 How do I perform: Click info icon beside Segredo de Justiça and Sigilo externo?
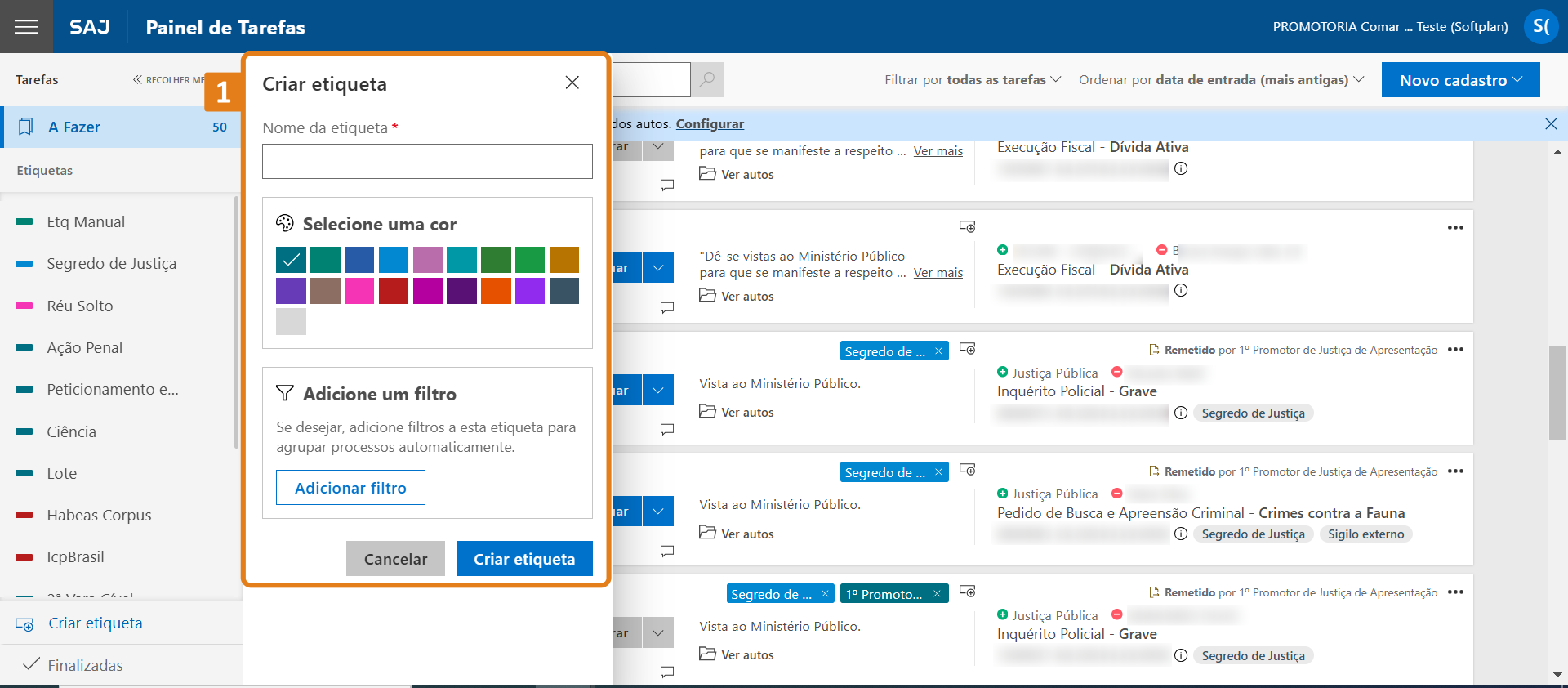1181,534
